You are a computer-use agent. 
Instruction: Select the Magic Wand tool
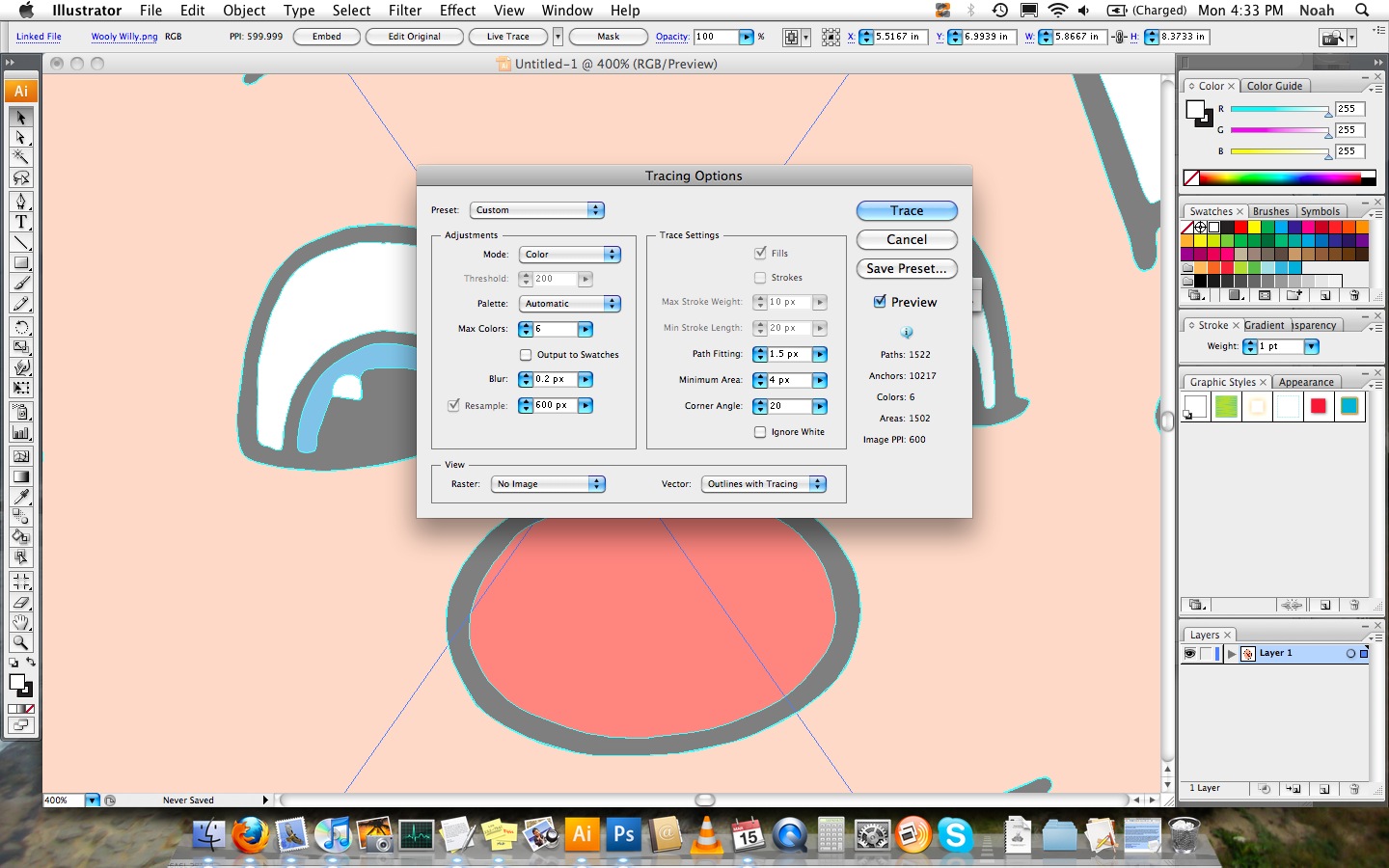point(21,157)
